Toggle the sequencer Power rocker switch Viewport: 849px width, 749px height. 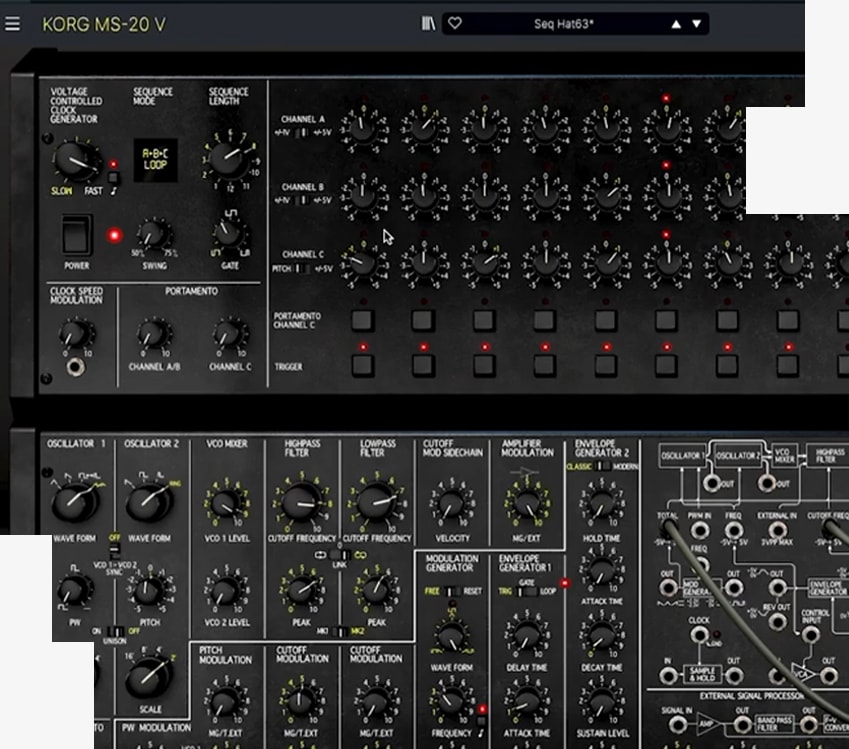(x=77, y=235)
